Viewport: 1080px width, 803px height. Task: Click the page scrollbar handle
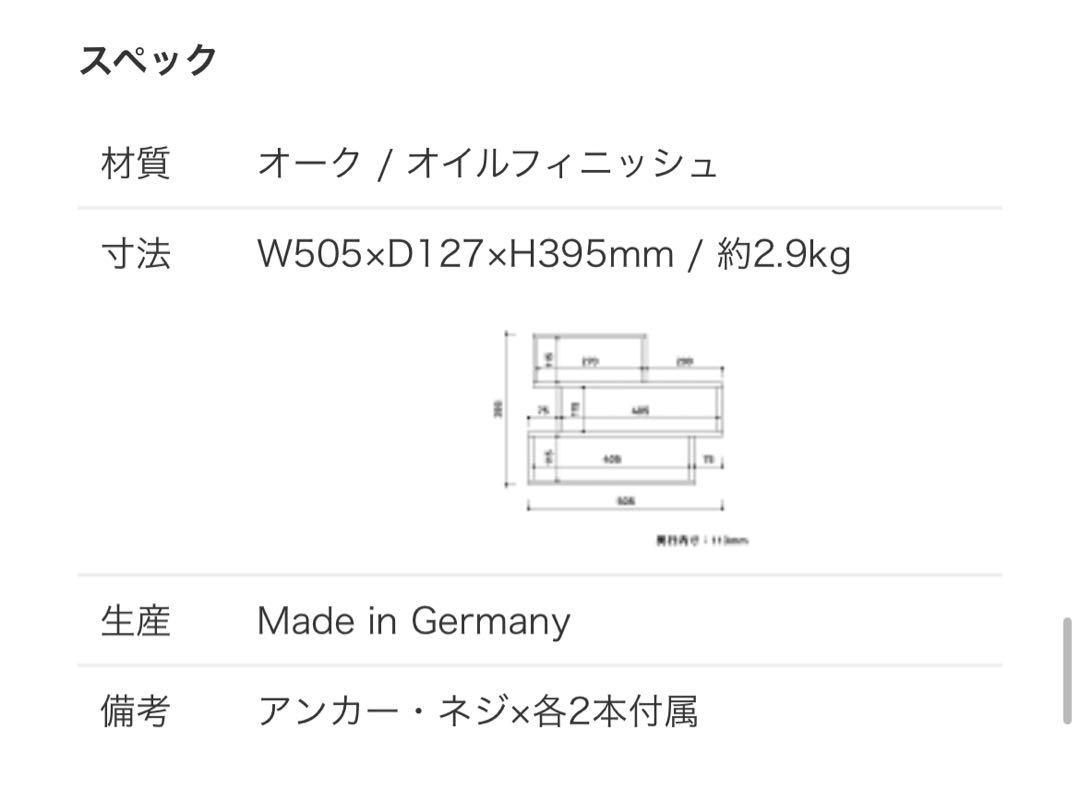pyautogui.click(x=1066, y=670)
